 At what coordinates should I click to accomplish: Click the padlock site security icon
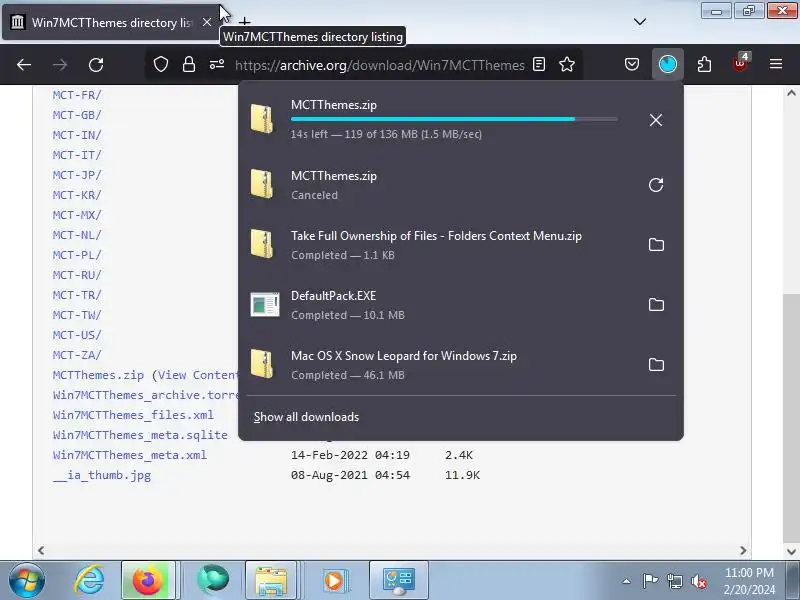point(189,64)
